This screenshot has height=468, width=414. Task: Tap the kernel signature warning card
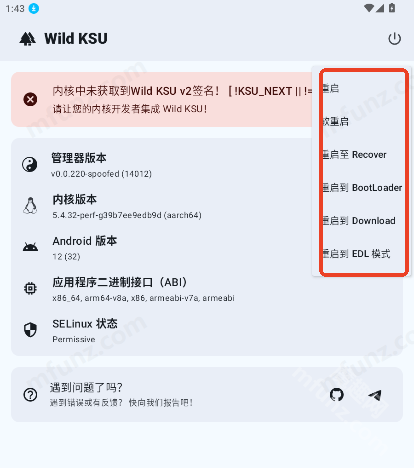point(162,99)
